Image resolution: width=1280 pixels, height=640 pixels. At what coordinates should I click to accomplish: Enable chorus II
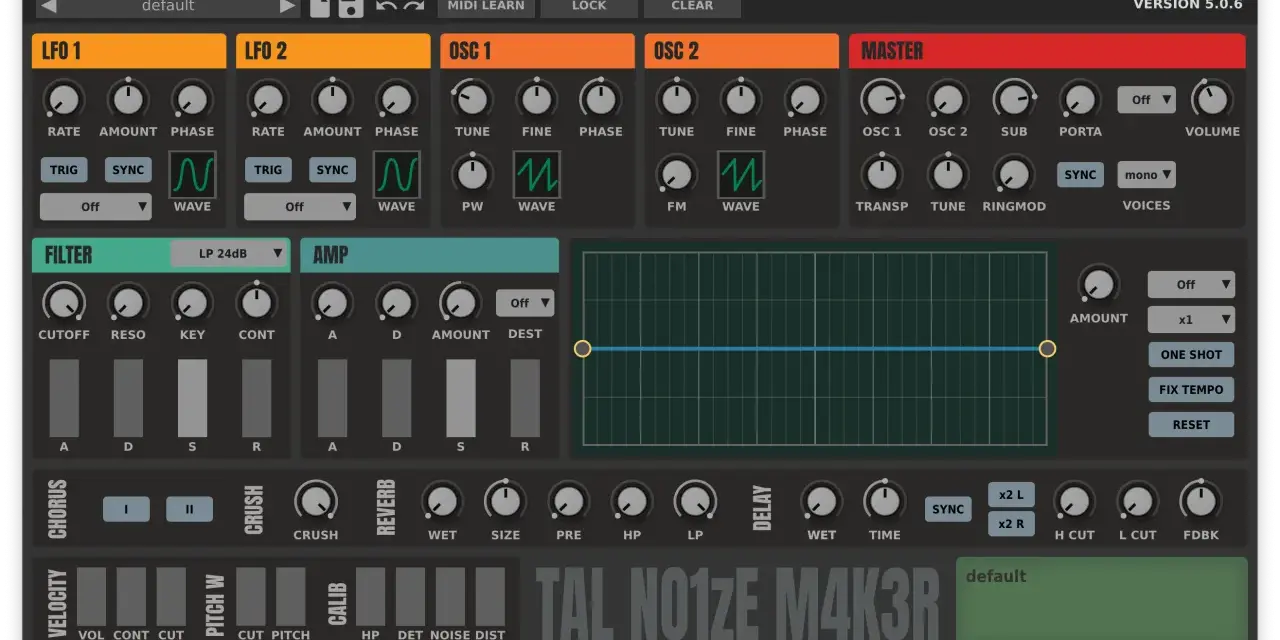(x=190, y=509)
